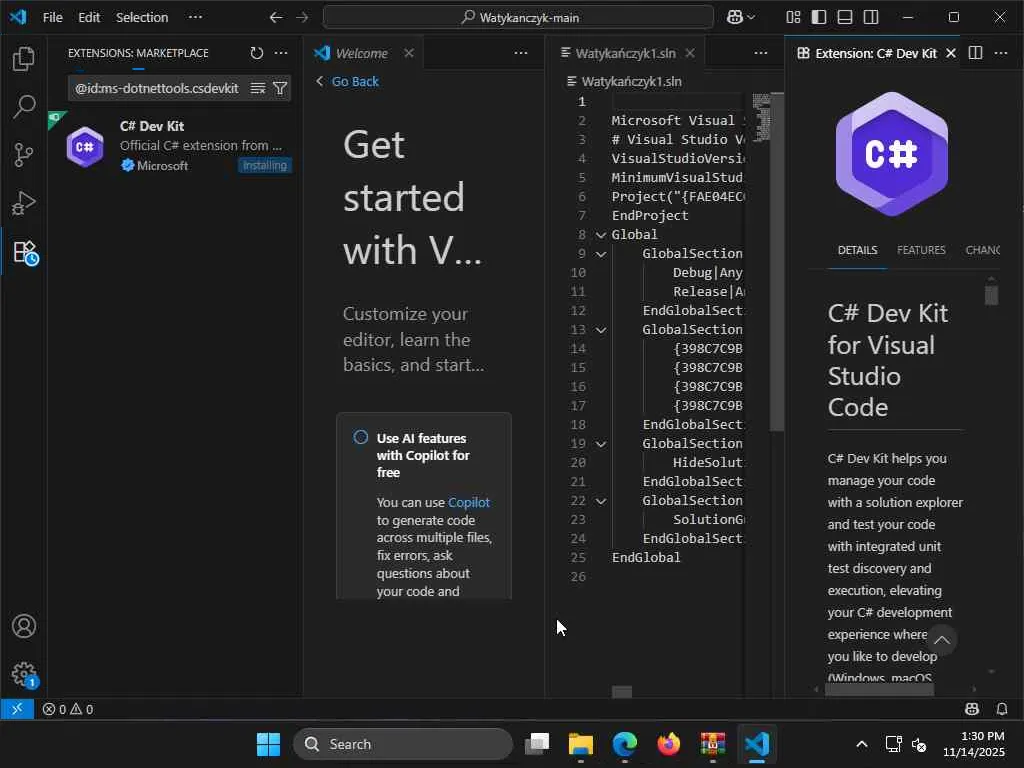The width and height of the screenshot is (1024, 768).
Task: Navigate back with the left arrow
Action: [x=276, y=18]
